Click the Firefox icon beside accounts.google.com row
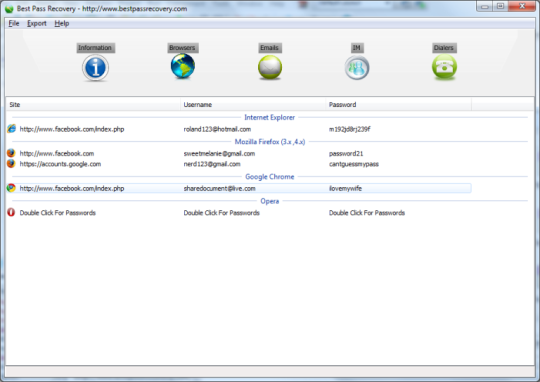This screenshot has height=382, width=540. [11, 164]
